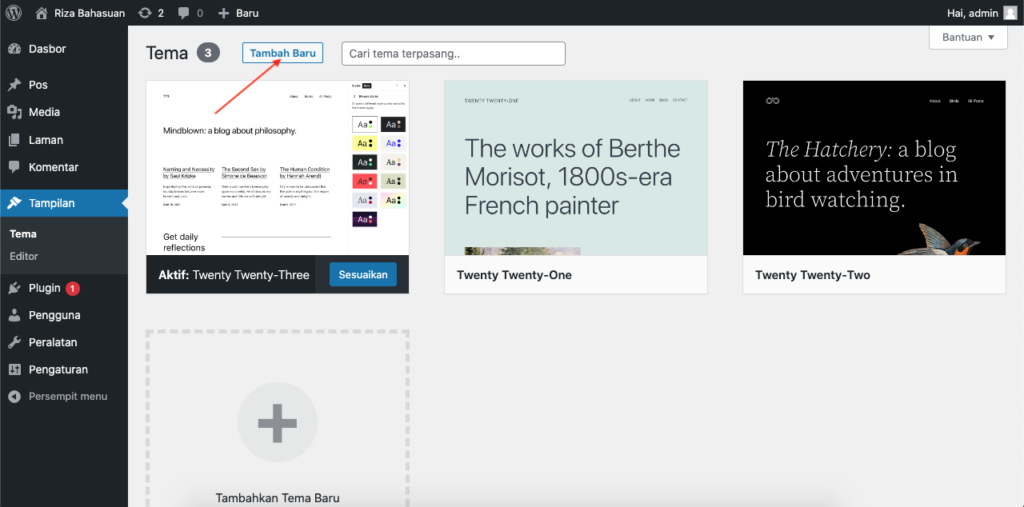Screen dimensions: 1024x507
Task: Open the Dasbor menu item
Action: point(47,49)
